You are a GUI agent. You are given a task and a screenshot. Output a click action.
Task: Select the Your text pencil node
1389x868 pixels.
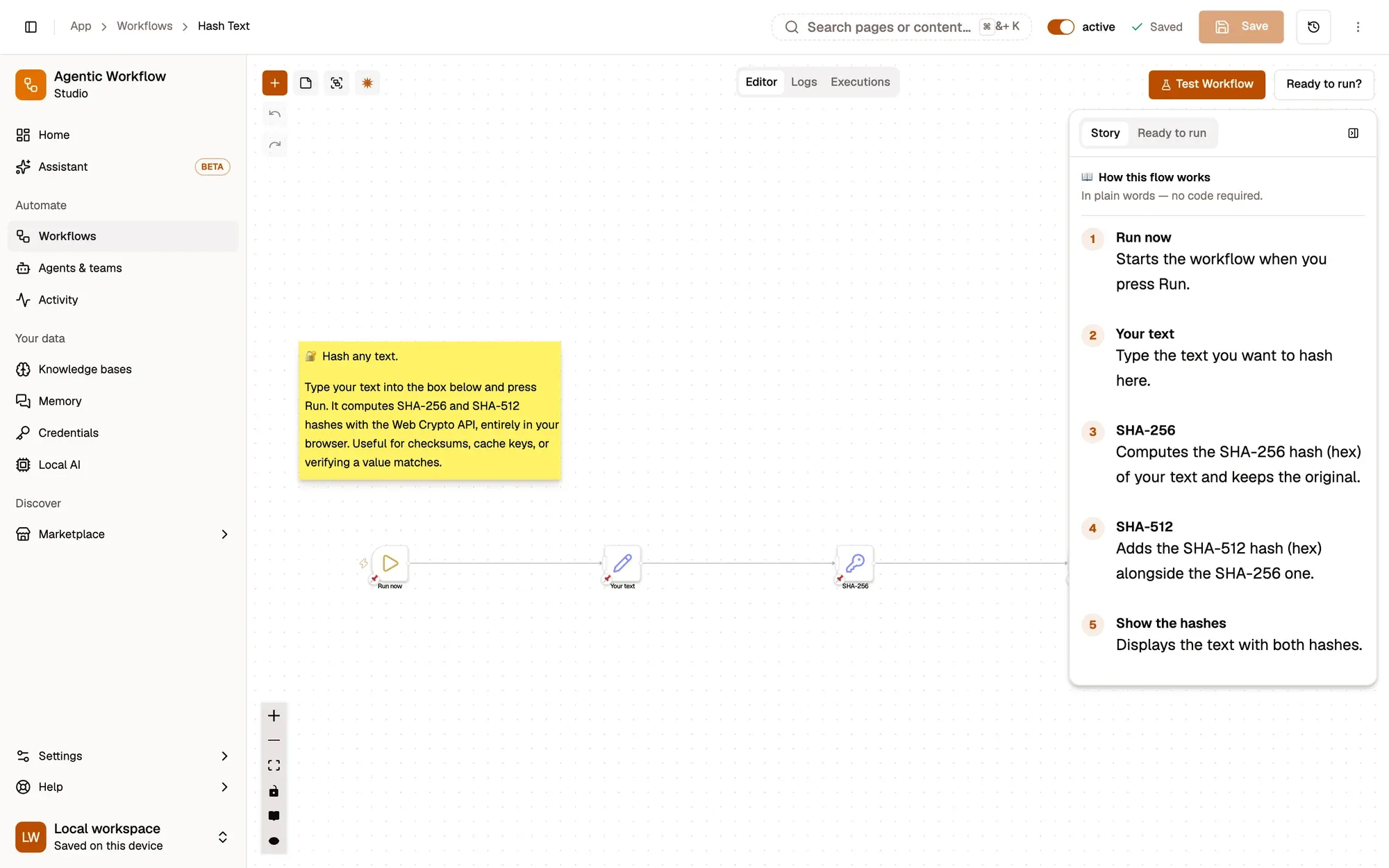[622, 563]
